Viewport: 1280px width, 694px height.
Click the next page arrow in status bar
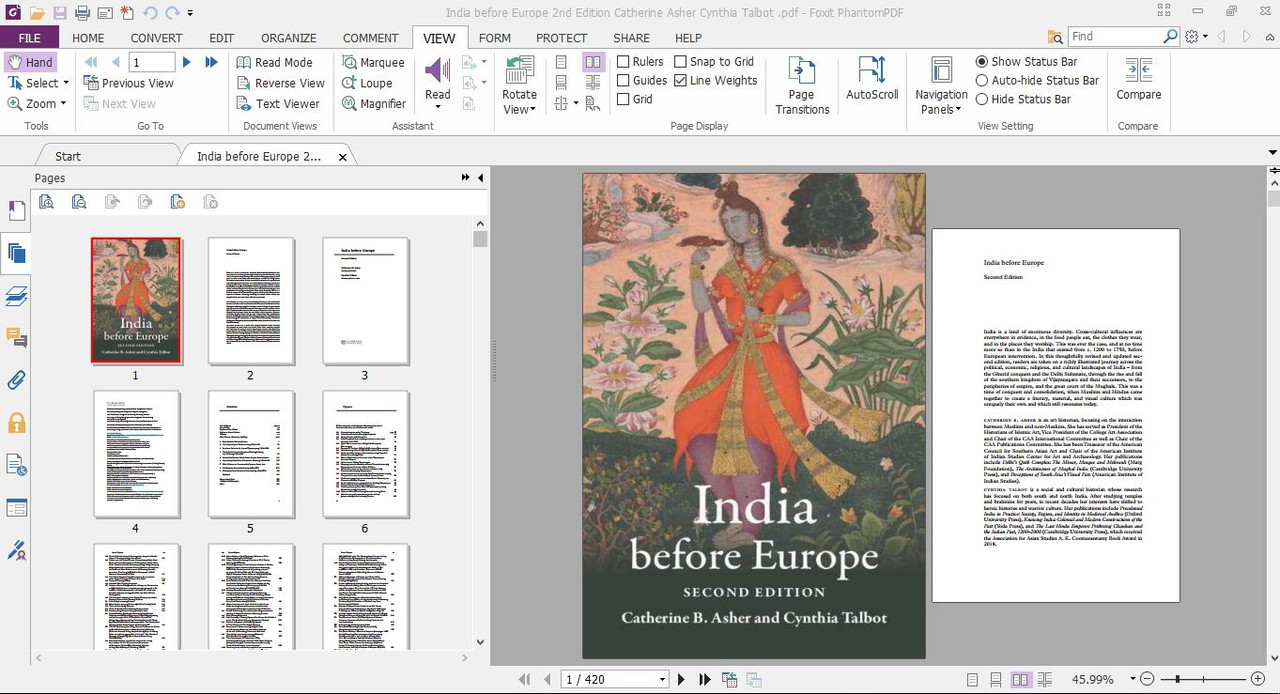(682, 679)
